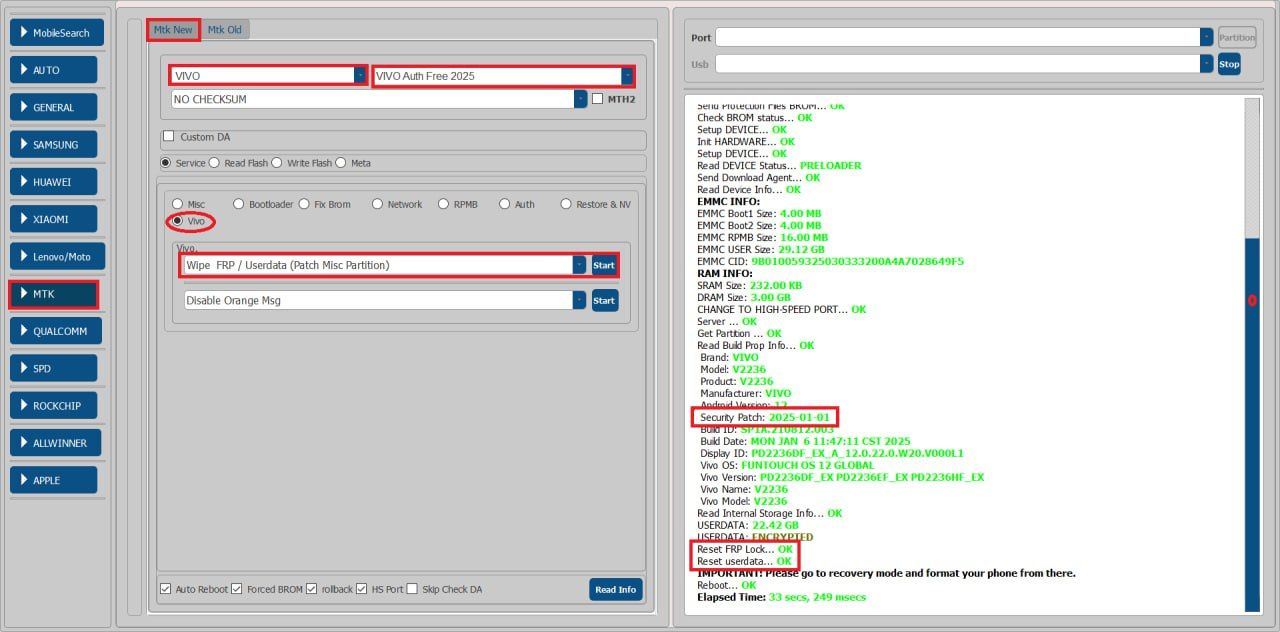
Task: Open the NO CHECKSUM dropdown
Action: click(580, 99)
